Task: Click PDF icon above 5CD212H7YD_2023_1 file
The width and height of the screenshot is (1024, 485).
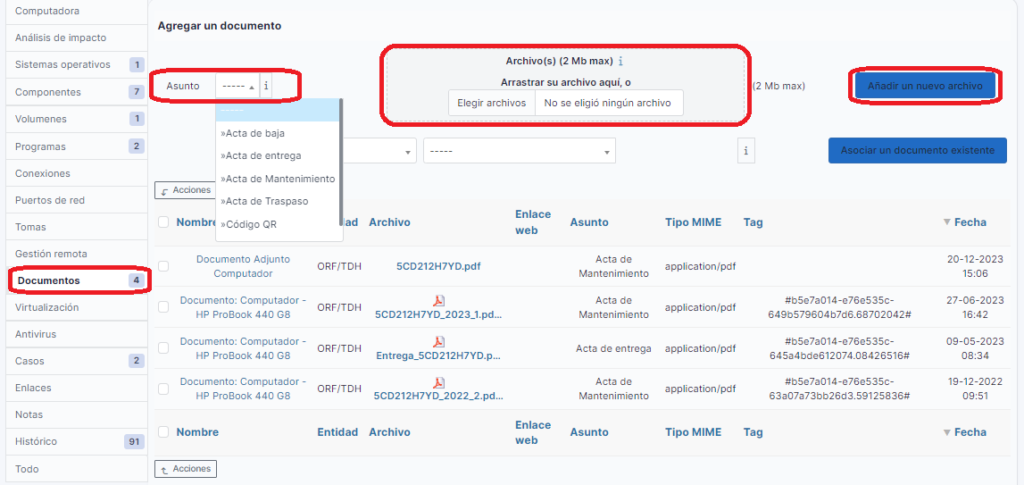Action: 438,300
